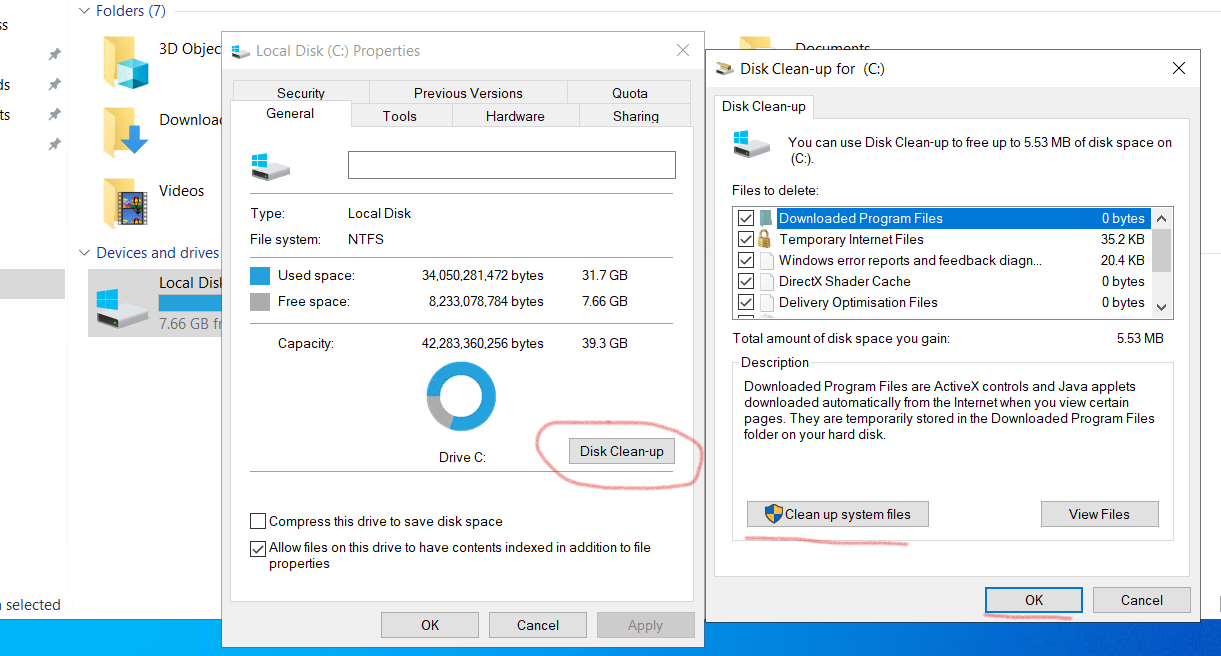The image size is (1221, 656).
Task: Click the Local Disk capacity bar in Explorer
Action: click(190, 303)
